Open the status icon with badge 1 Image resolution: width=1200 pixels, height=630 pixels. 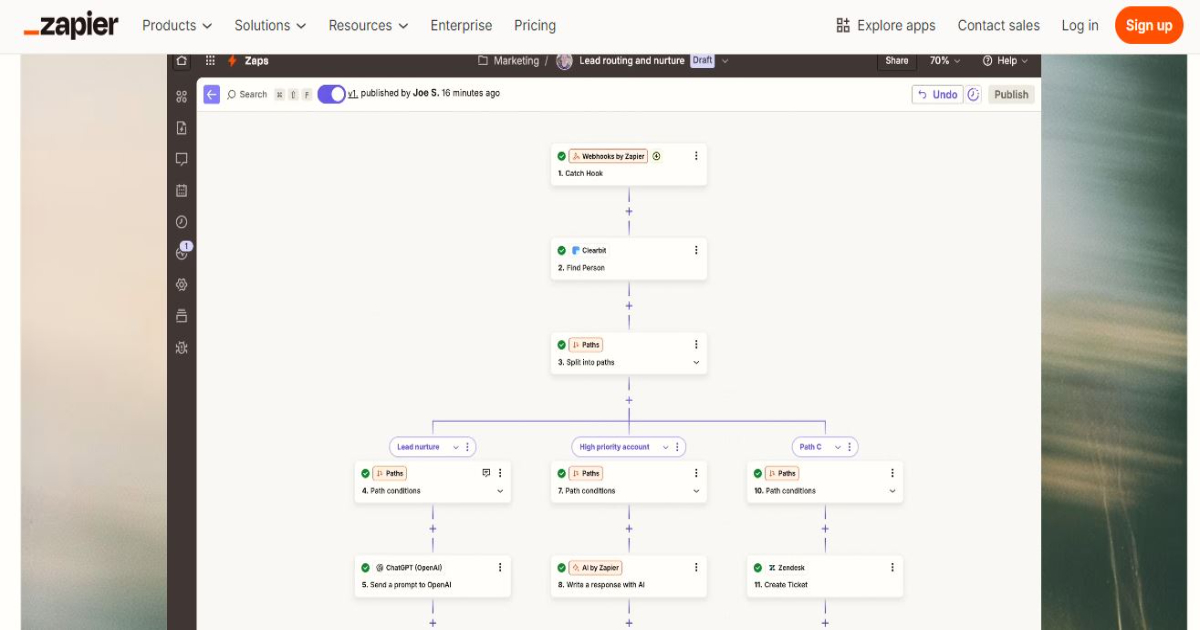click(182, 252)
